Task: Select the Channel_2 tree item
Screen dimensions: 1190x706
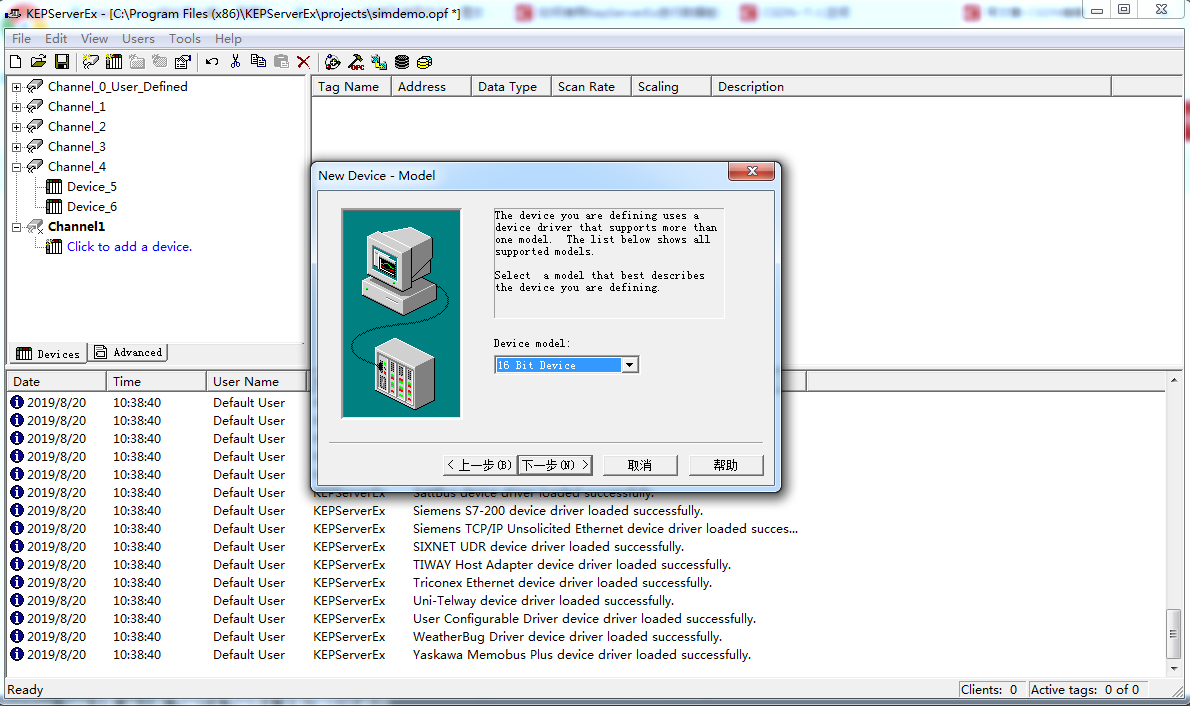Action: [77, 127]
